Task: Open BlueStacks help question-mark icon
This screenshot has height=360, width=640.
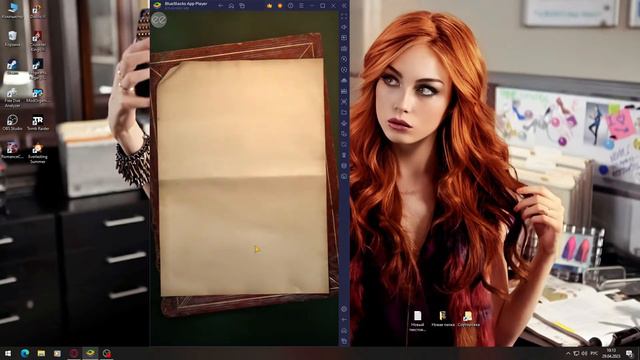Action: click(x=291, y=6)
